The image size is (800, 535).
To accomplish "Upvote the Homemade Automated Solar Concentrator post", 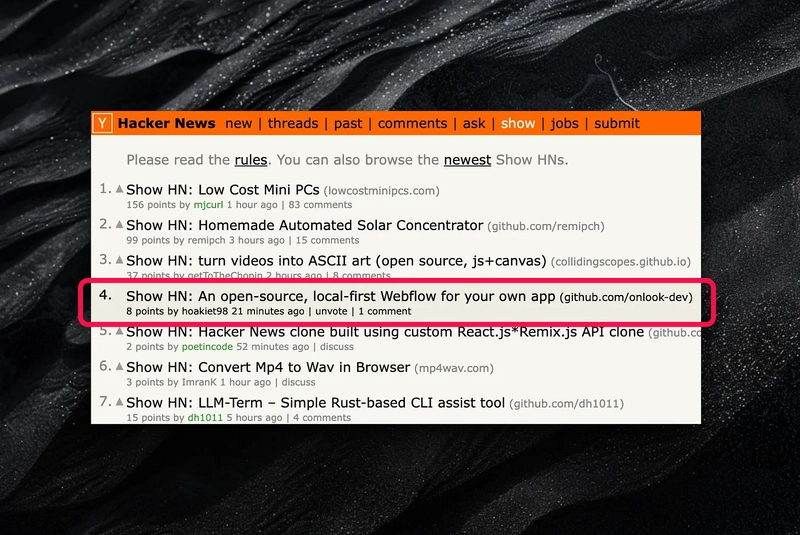I will 120,225.
